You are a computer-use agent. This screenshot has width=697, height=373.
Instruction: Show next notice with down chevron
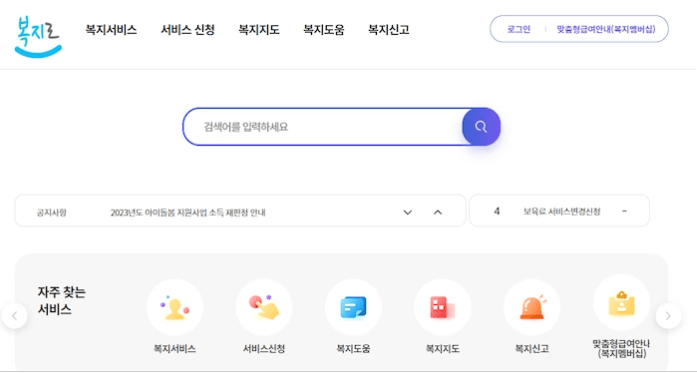click(x=408, y=212)
